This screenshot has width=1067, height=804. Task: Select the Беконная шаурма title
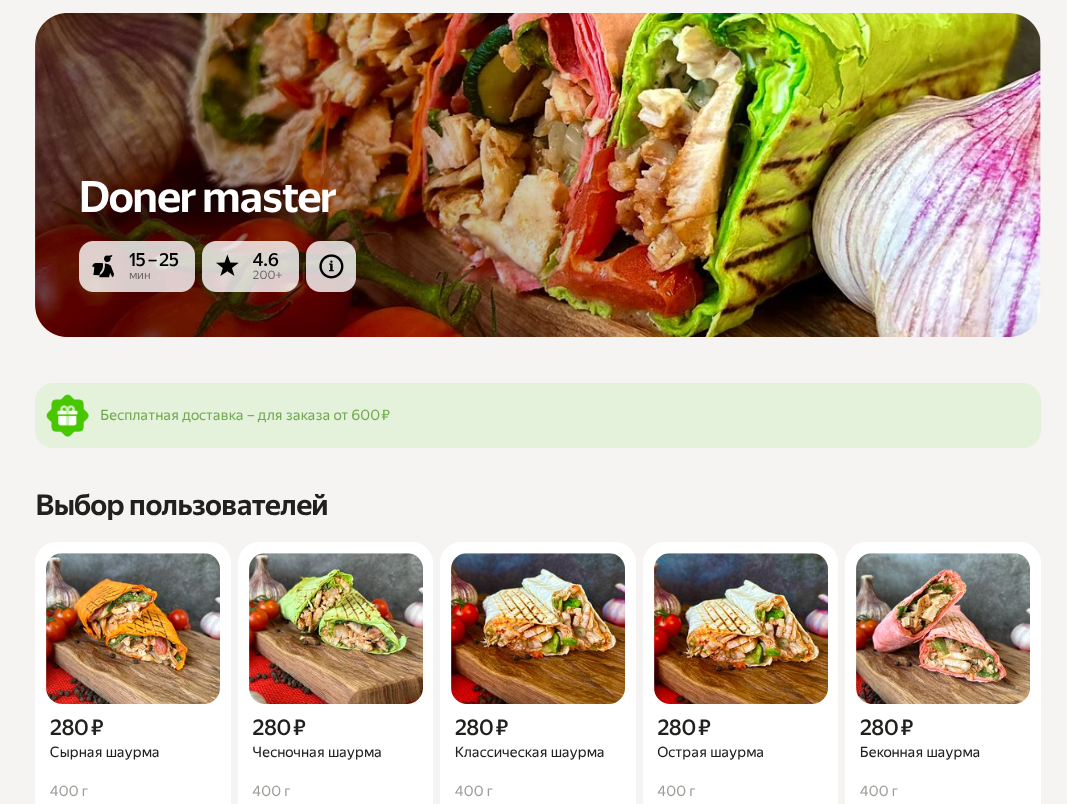click(919, 752)
